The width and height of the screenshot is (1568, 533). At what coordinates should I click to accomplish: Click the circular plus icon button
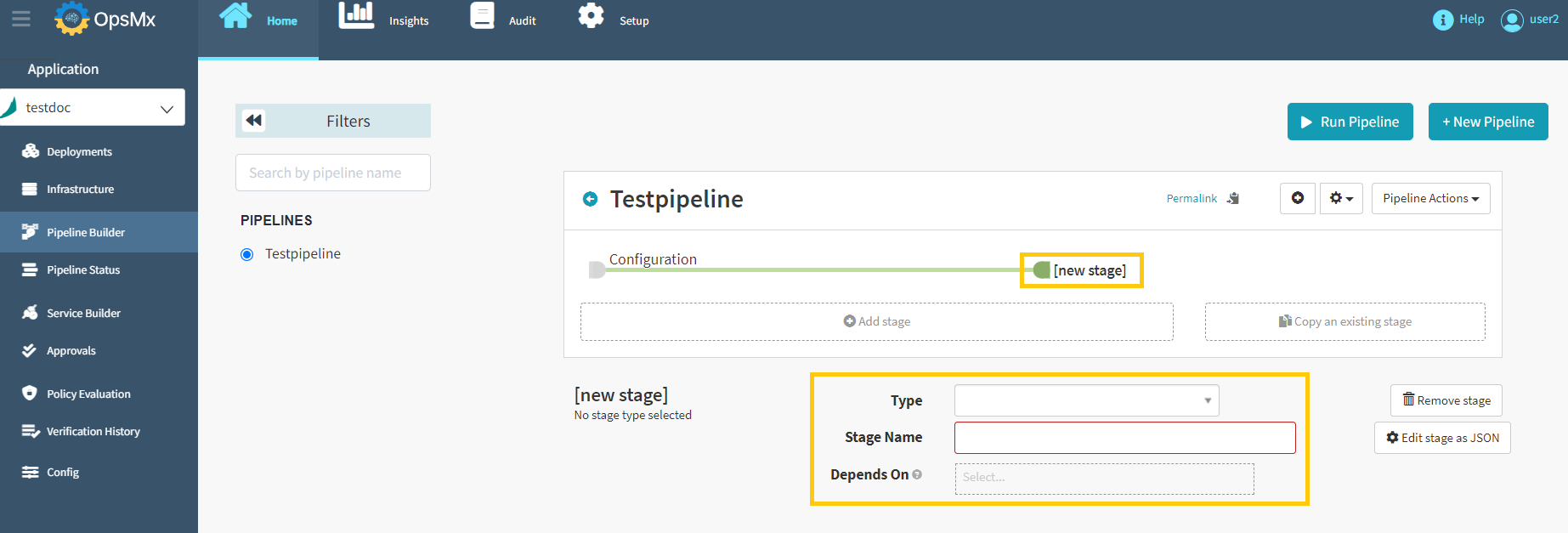pos(1297,198)
